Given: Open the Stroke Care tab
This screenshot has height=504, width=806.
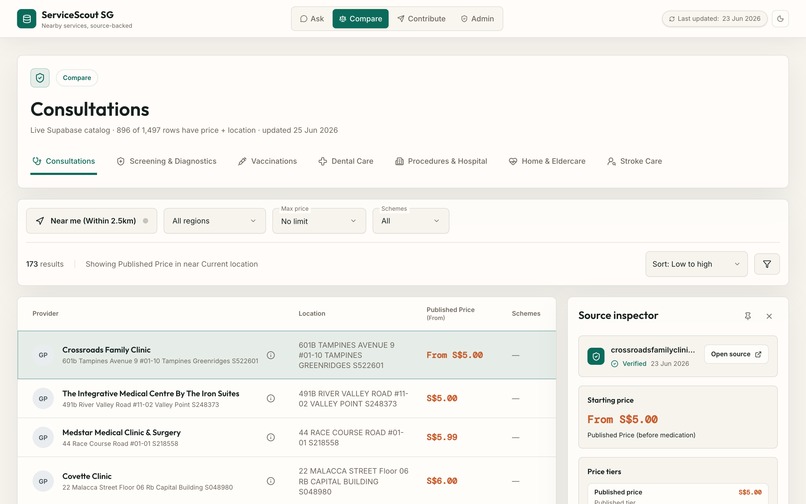Looking at the screenshot, I should 634,161.
